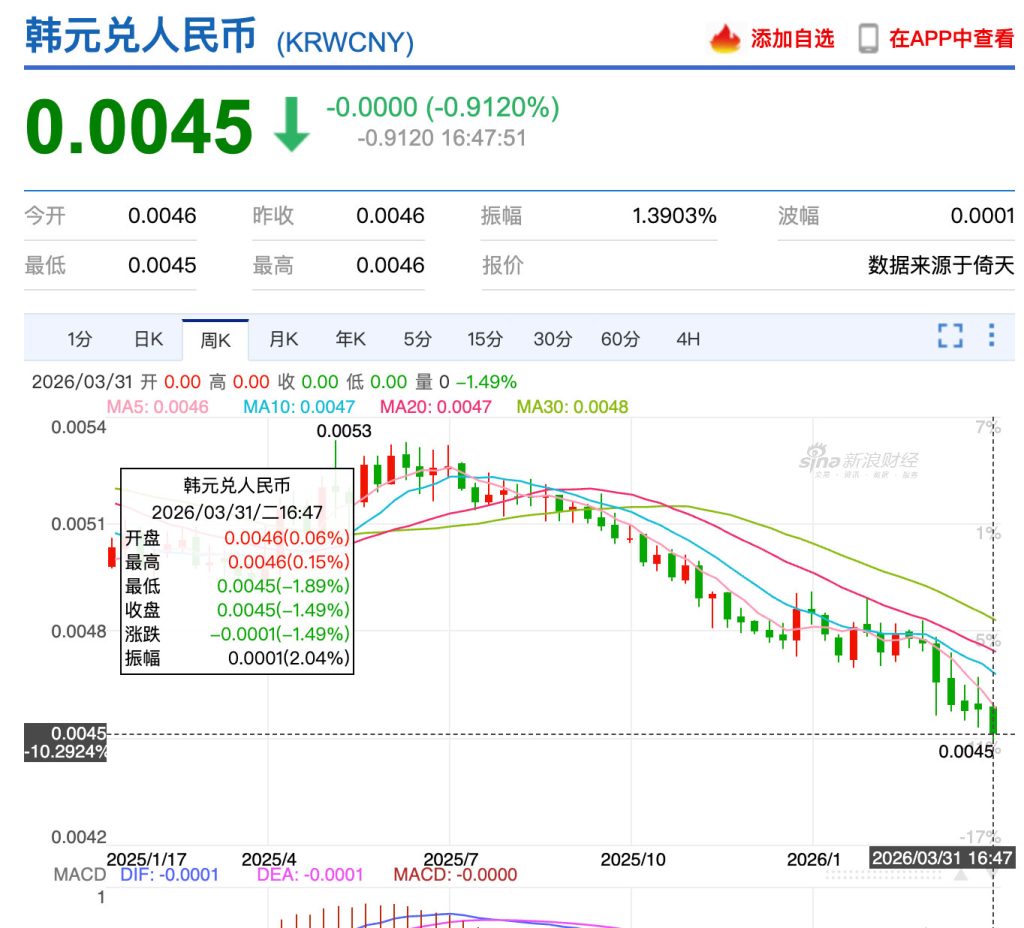Switch to the 年K yearly tab

(x=350, y=339)
